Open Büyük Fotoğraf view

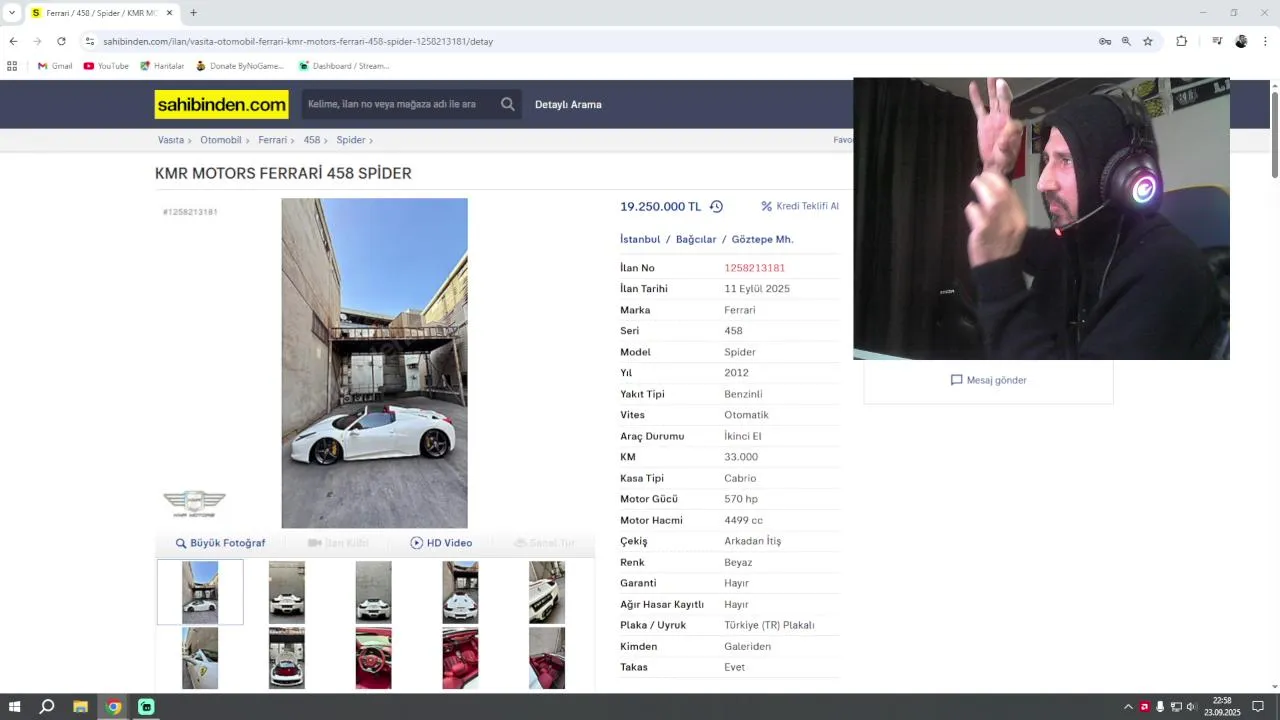pyautogui.click(x=221, y=543)
